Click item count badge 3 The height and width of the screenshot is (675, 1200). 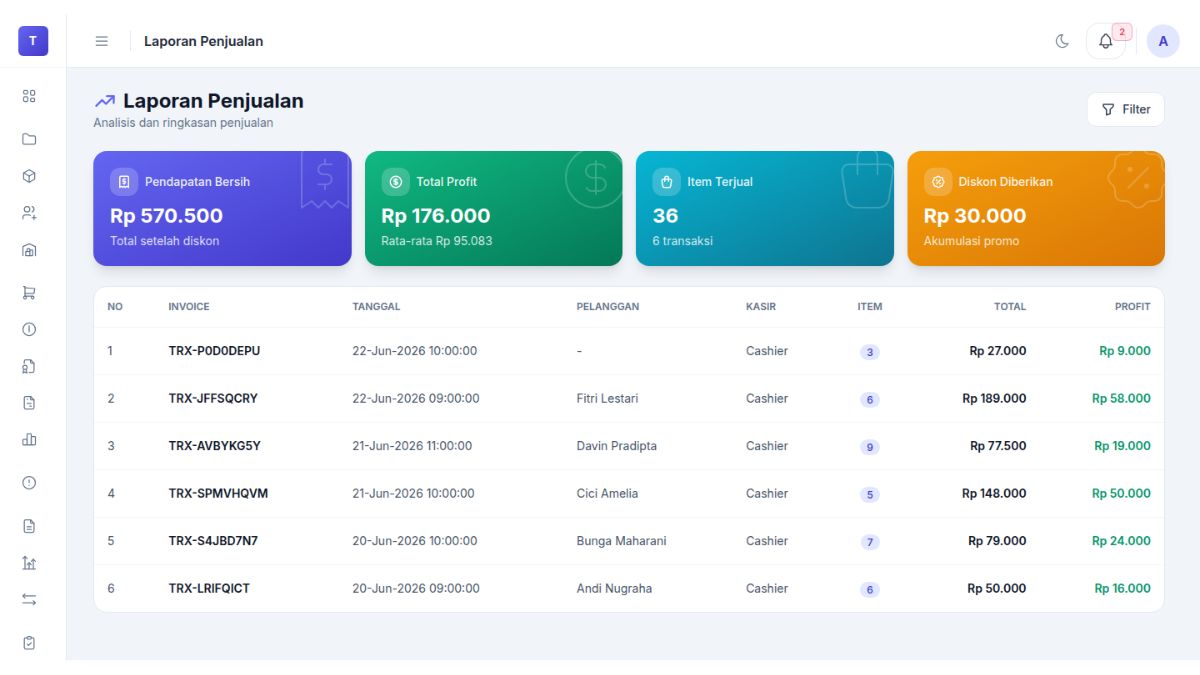point(870,352)
